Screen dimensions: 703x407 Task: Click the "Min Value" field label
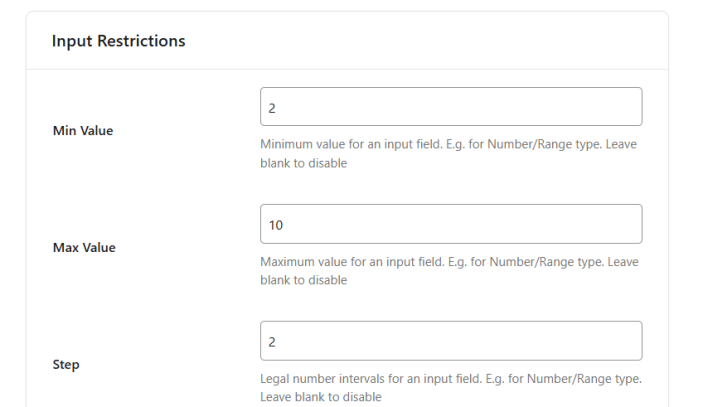pyautogui.click(x=83, y=130)
